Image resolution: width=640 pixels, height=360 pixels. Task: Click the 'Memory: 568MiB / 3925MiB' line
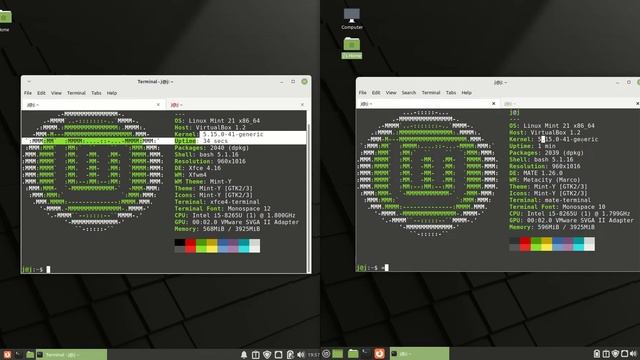pos(217,229)
